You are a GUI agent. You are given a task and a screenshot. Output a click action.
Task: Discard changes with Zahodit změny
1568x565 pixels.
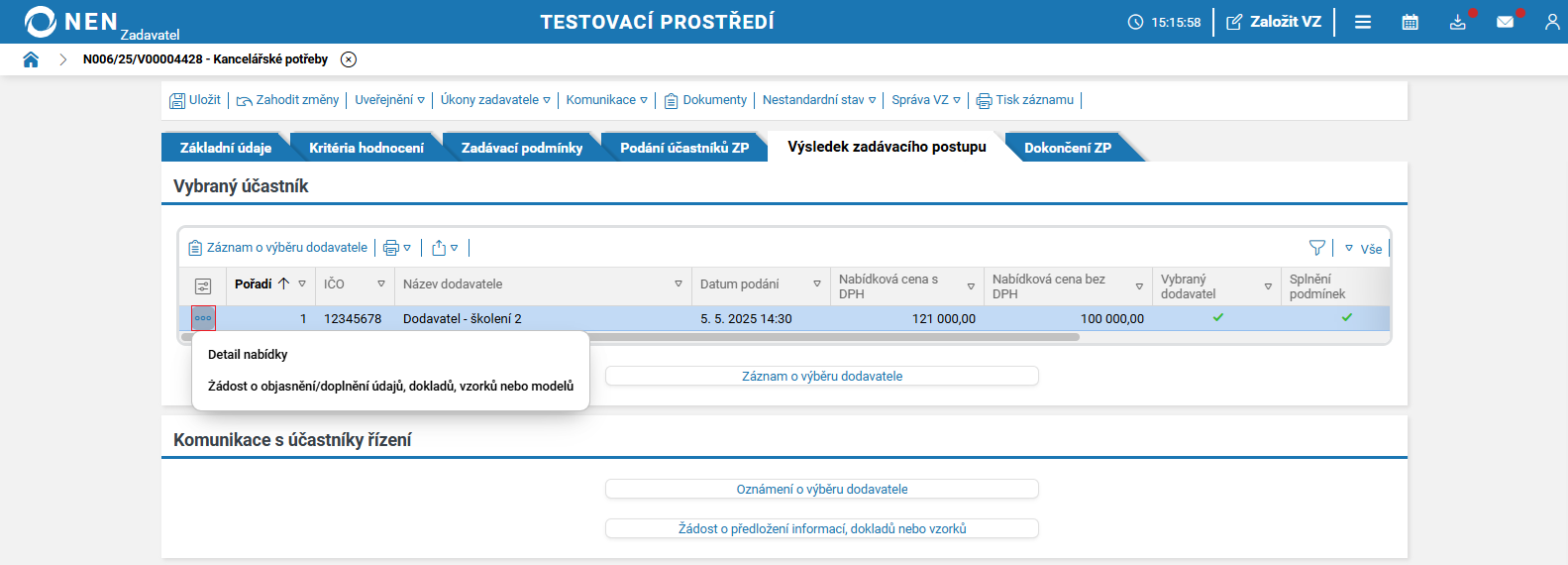click(287, 100)
